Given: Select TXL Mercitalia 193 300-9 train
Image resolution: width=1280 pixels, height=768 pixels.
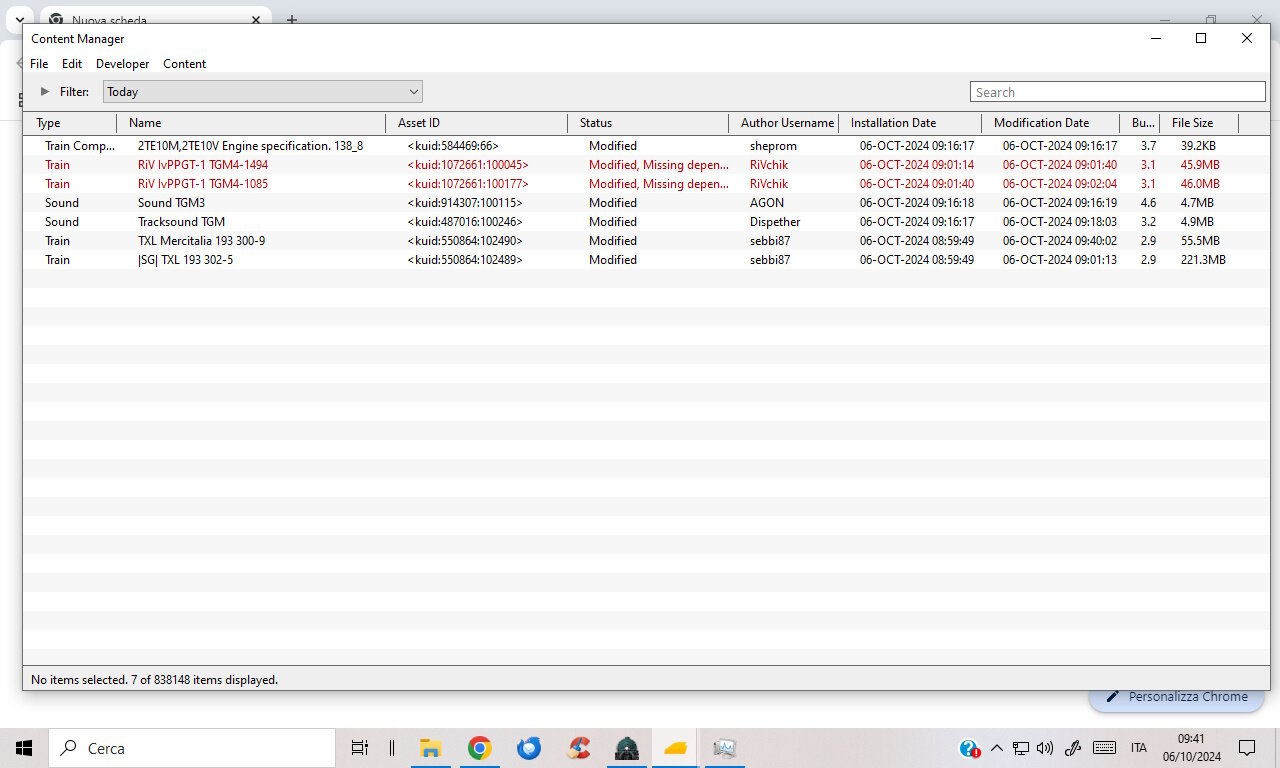Looking at the screenshot, I should pyautogui.click(x=646, y=241).
